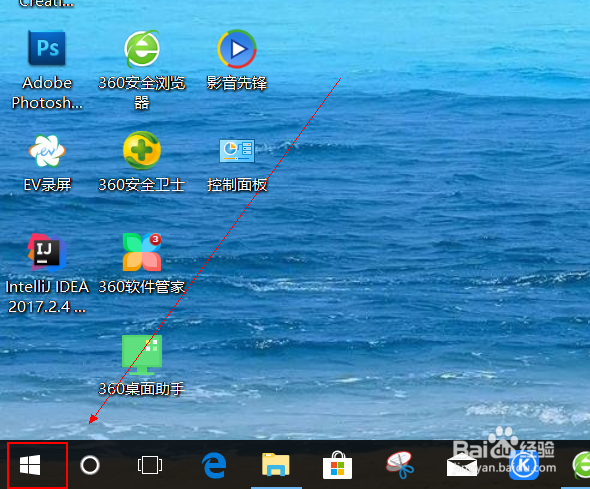Image resolution: width=590 pixels, height=489 pixels.
Task: Open the Windows Start menu
Action: click(30, 465)
